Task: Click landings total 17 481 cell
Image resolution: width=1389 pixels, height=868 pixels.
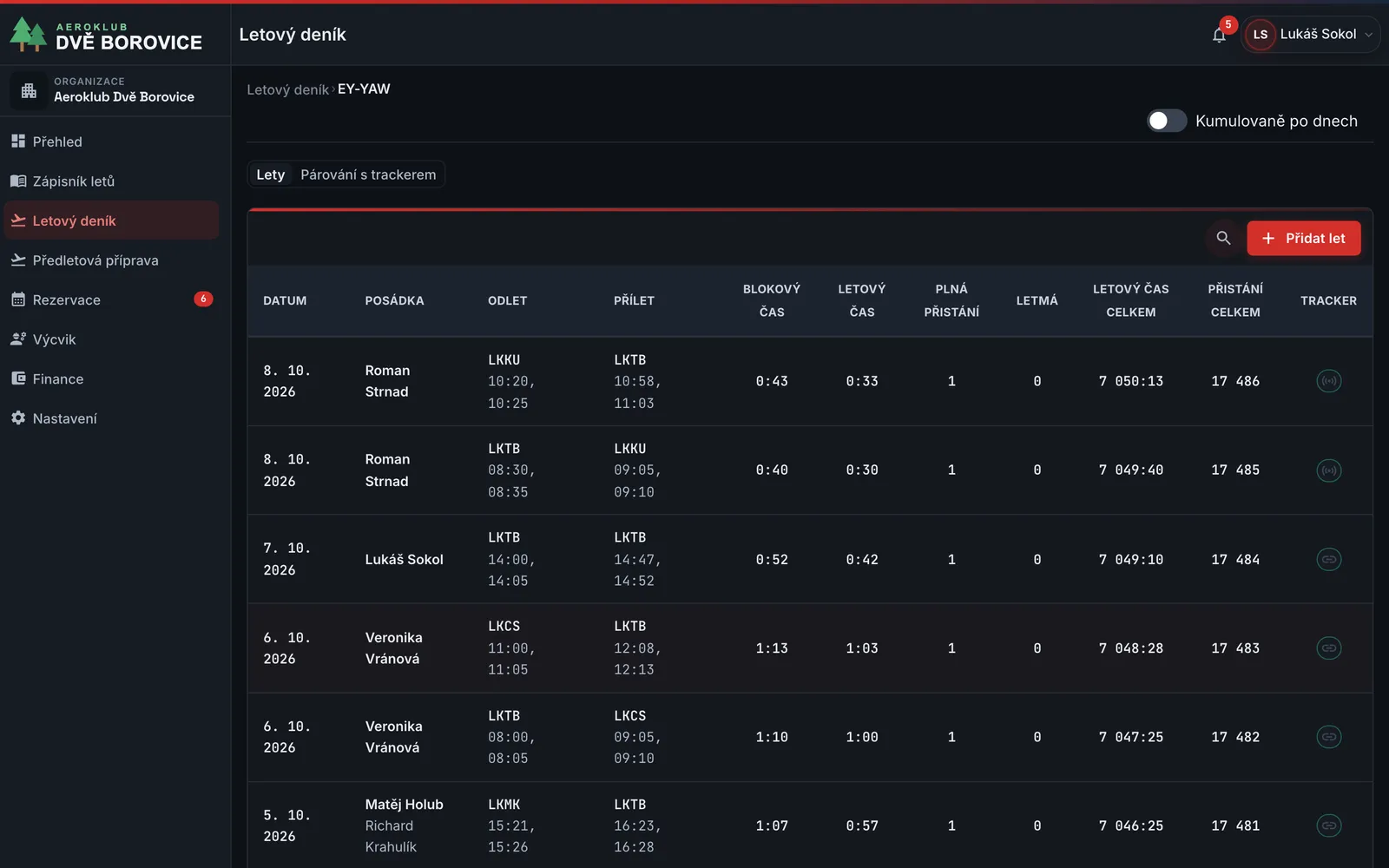Action: pos(1235,825)
